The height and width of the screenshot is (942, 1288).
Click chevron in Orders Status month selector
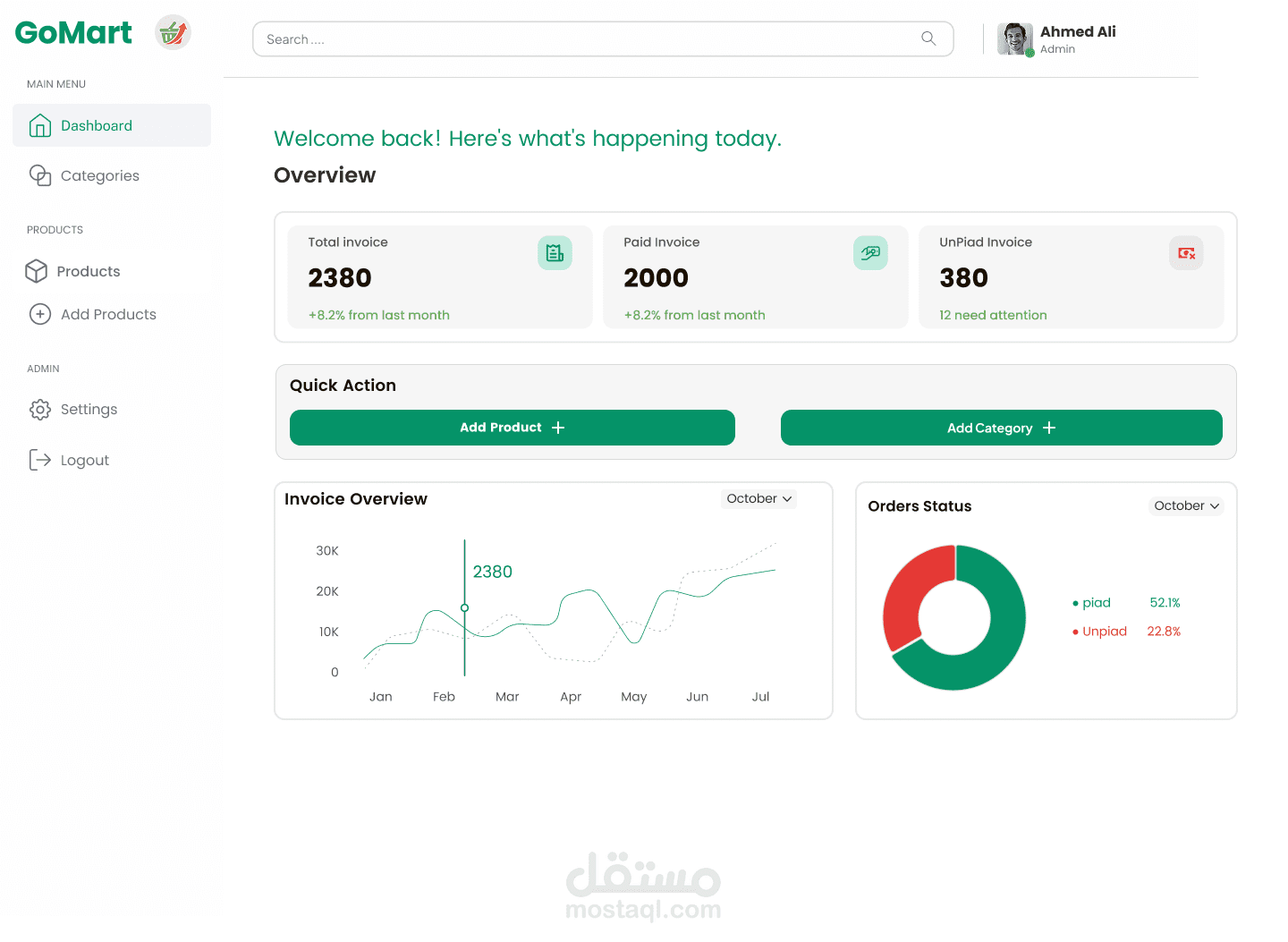click(x=1215, y=506)
